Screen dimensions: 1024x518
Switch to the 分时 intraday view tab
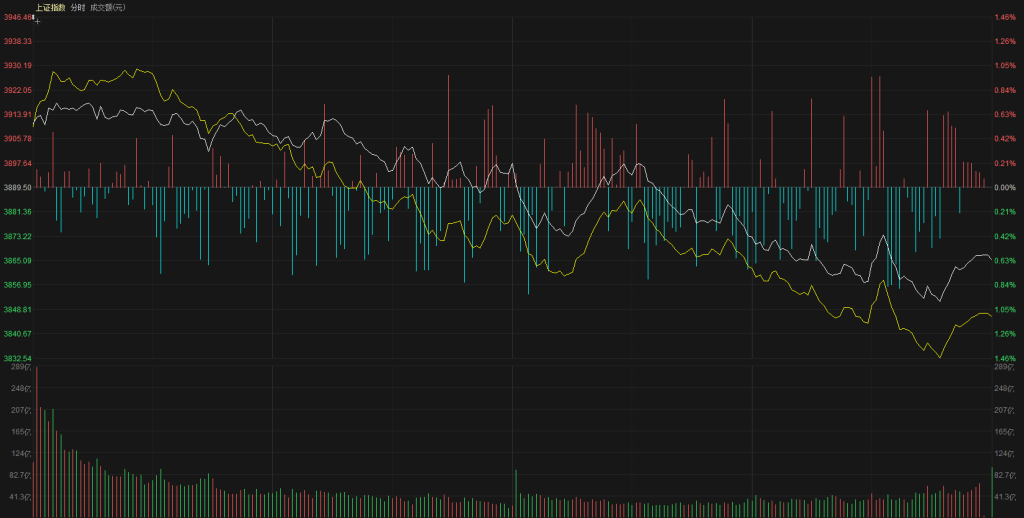click(77, 7)
